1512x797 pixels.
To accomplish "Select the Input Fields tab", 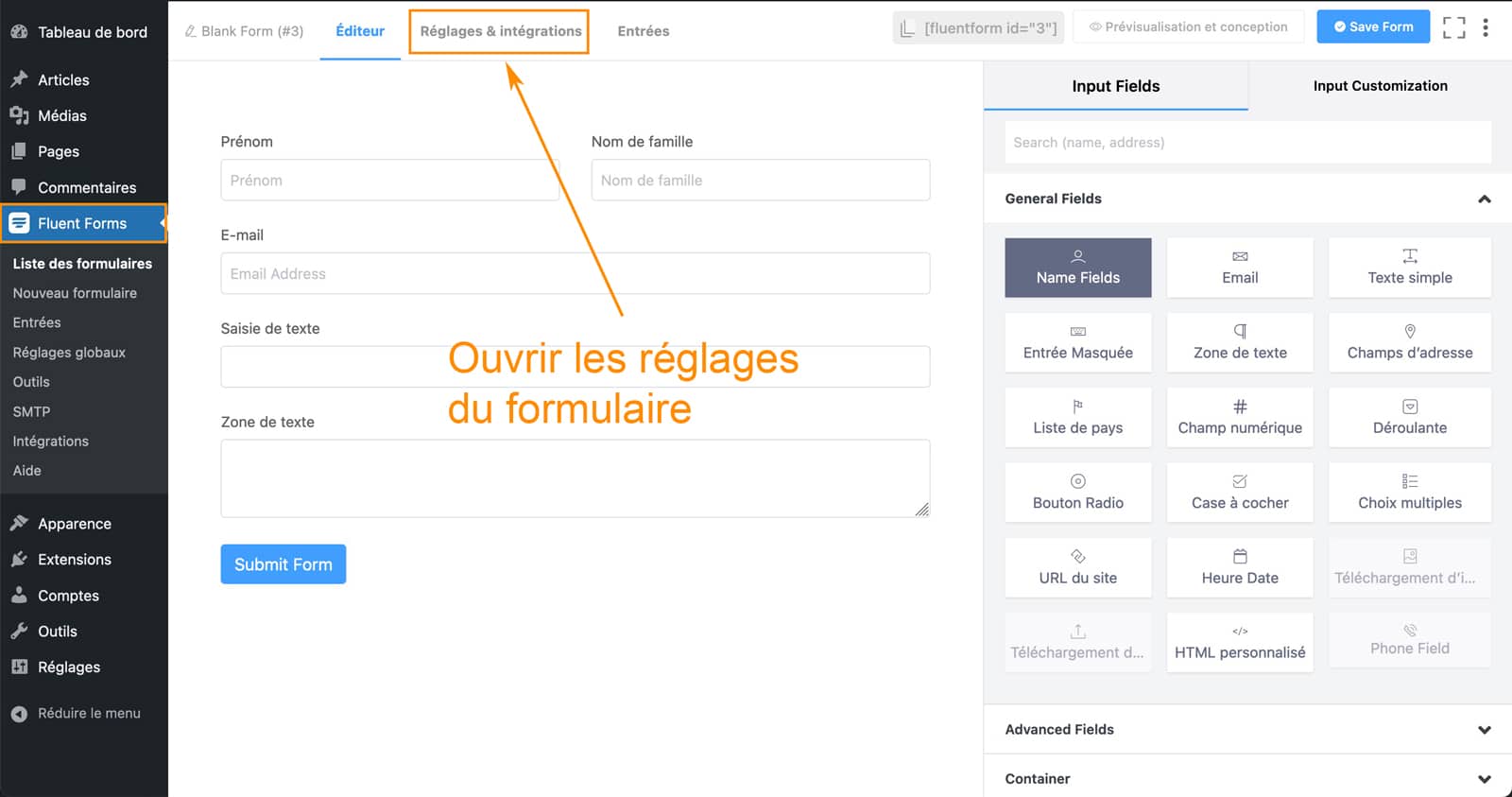I will click(x=1116, y=86).
